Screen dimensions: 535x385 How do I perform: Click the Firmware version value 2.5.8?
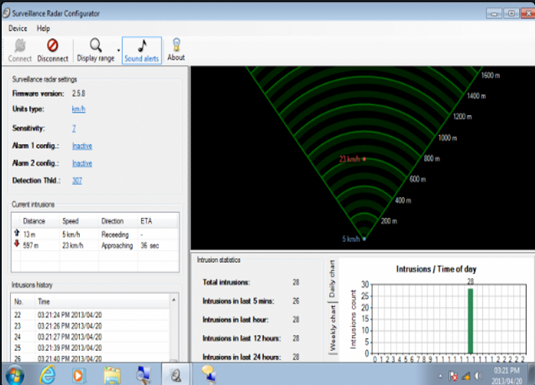coord(78,94)
